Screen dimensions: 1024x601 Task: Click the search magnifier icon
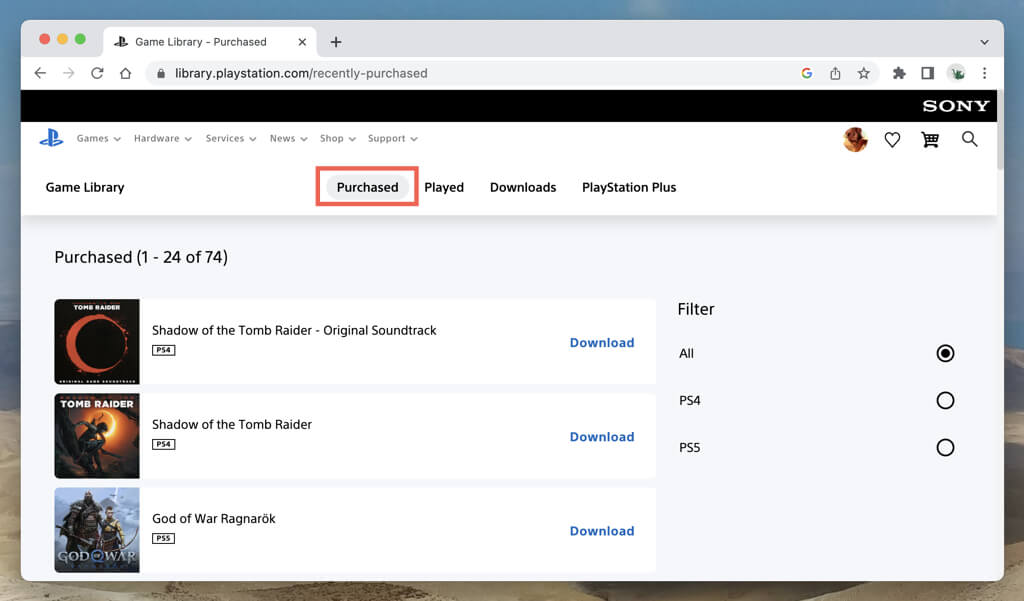[969, 139]
